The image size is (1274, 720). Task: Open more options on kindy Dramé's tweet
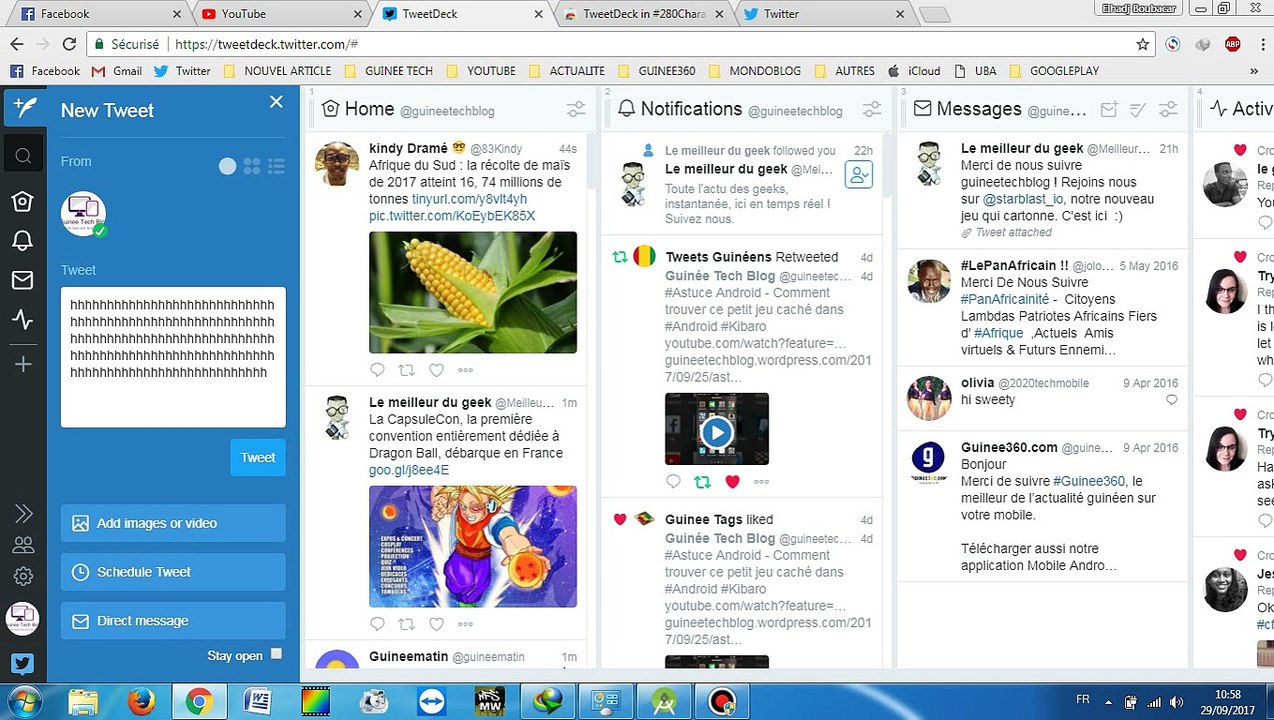tap(465, 370)
